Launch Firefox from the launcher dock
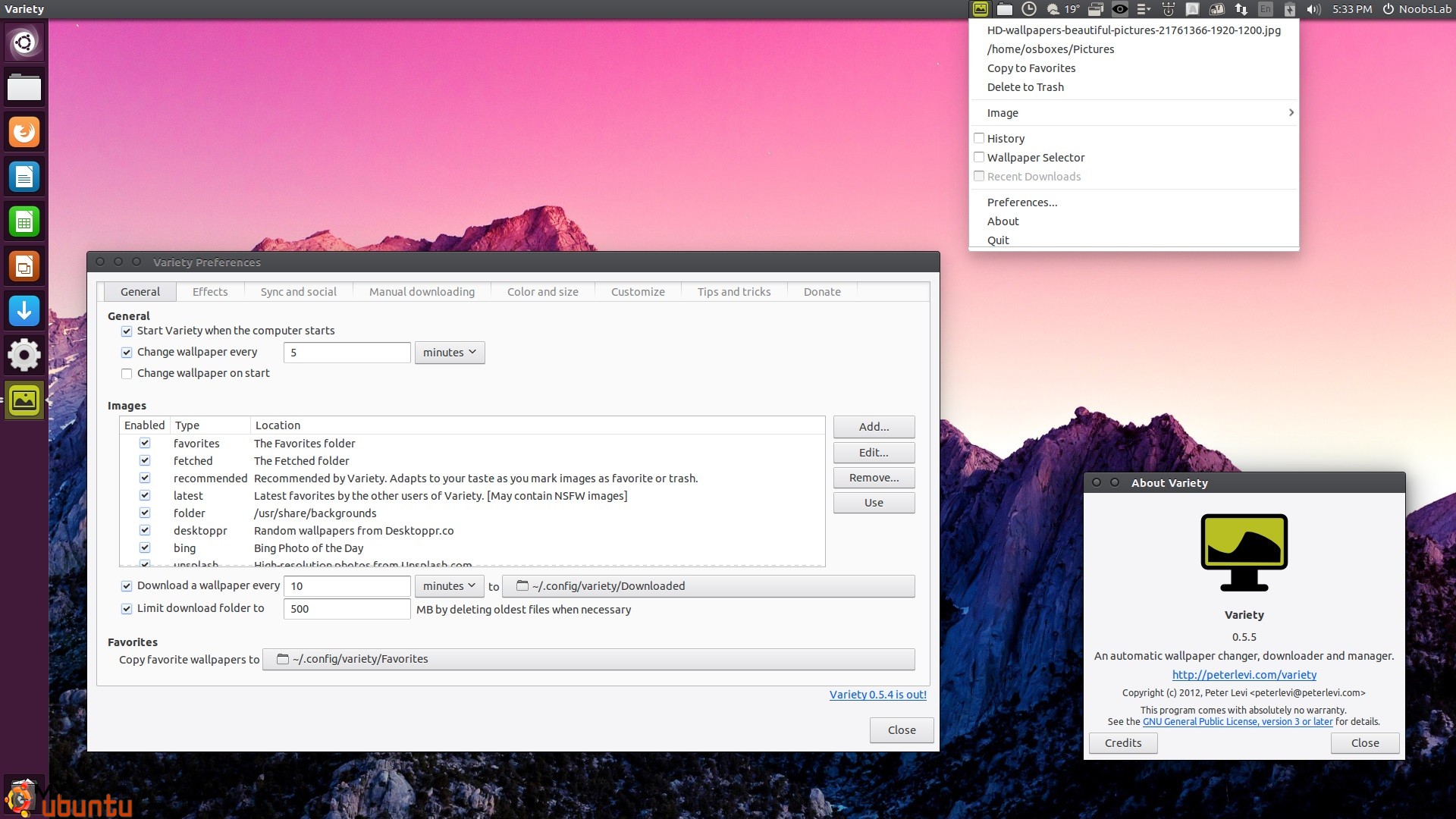1456x819 pixels. pos(24,132)
